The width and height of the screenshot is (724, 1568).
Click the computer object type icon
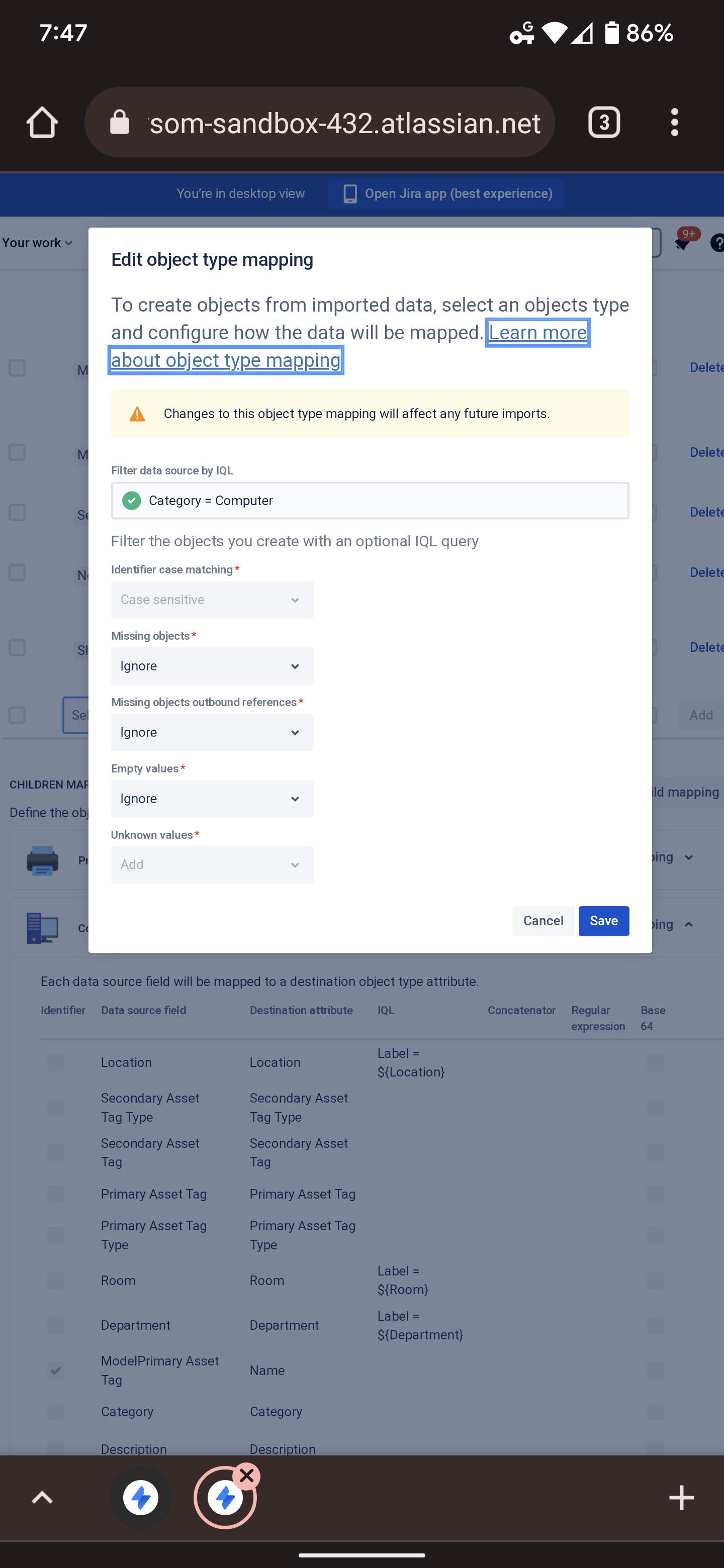point(43,928)
